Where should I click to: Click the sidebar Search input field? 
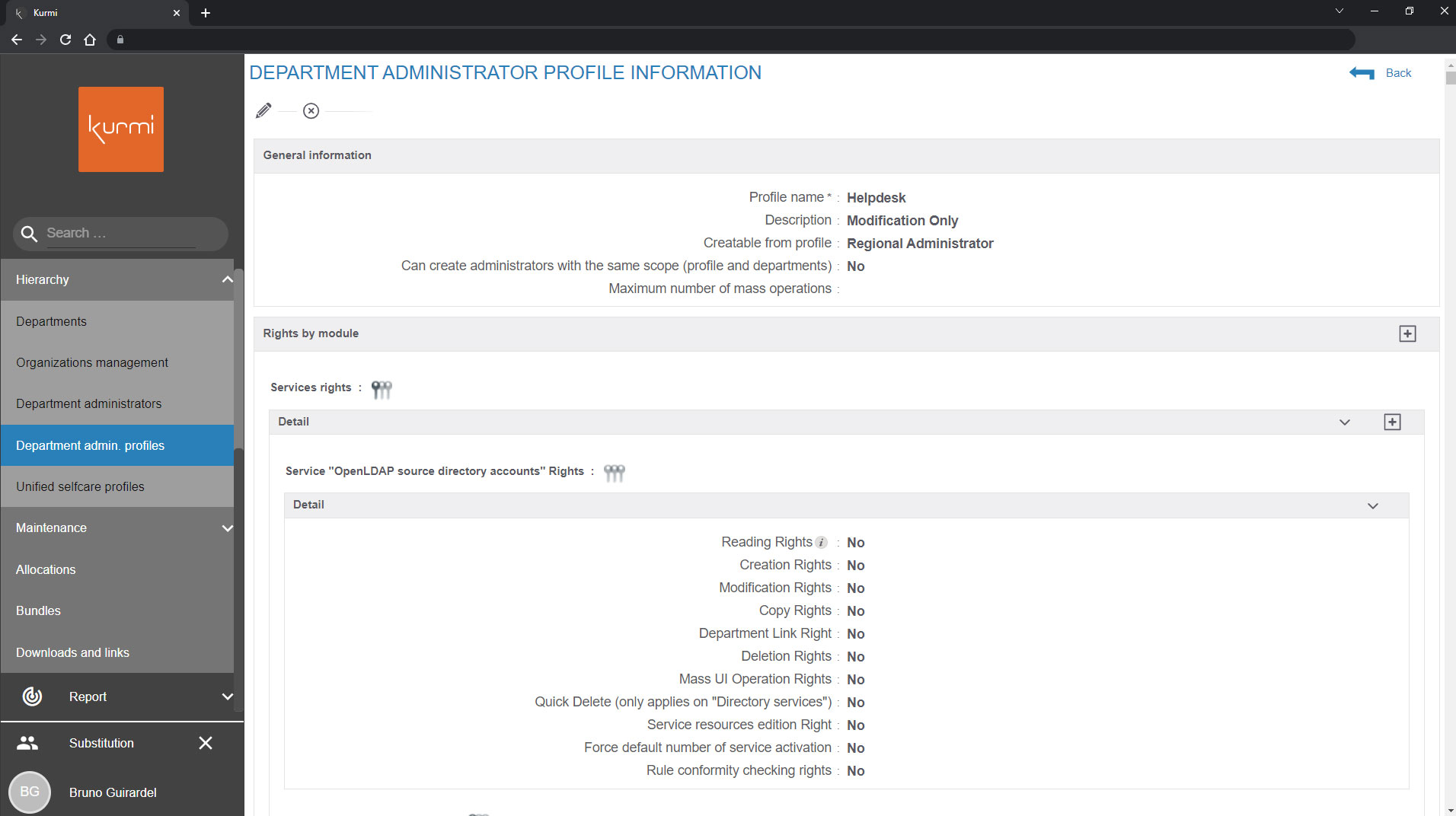click(x=120, y=234)
